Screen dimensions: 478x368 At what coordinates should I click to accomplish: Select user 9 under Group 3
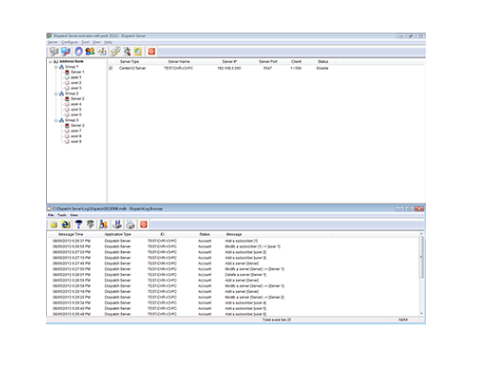coord(76,141)
